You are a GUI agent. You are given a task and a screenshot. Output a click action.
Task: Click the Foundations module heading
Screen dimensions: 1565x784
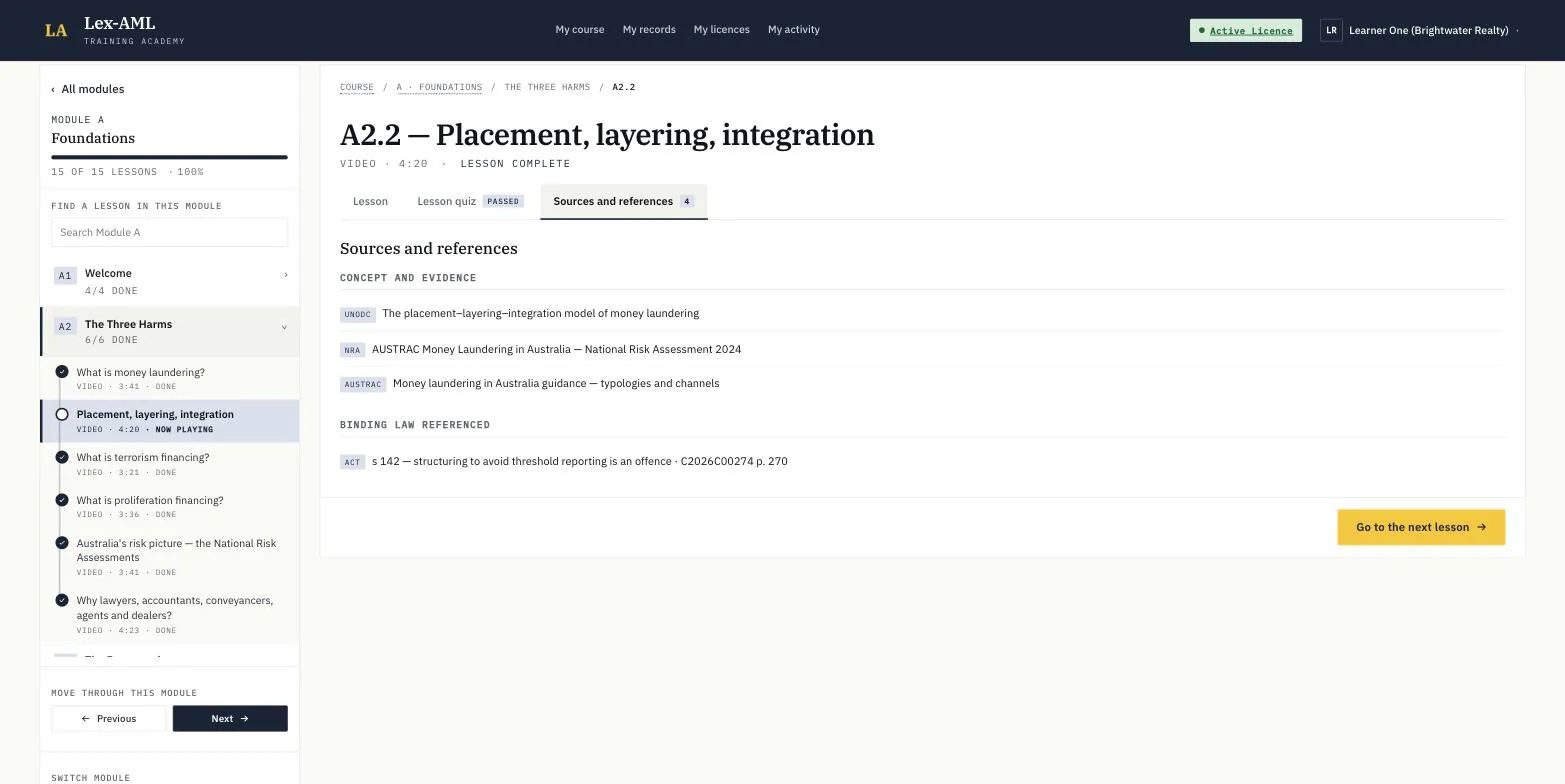tap(93, 138)
